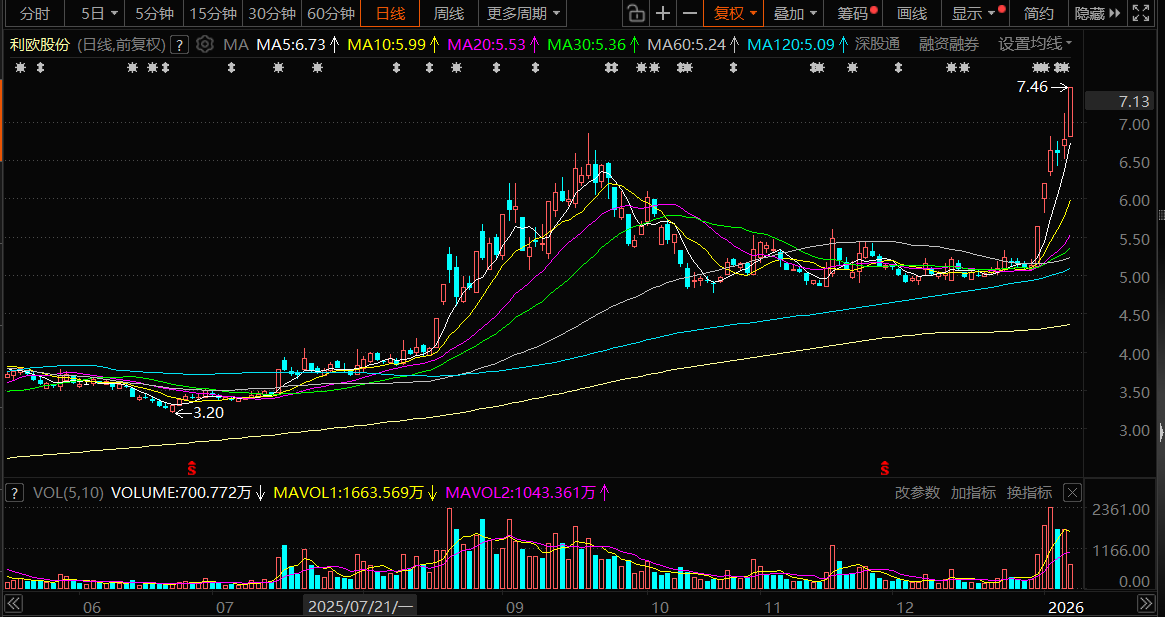Close the volume indicator panel with X
1165x617 pixels.
point(1071,492)
